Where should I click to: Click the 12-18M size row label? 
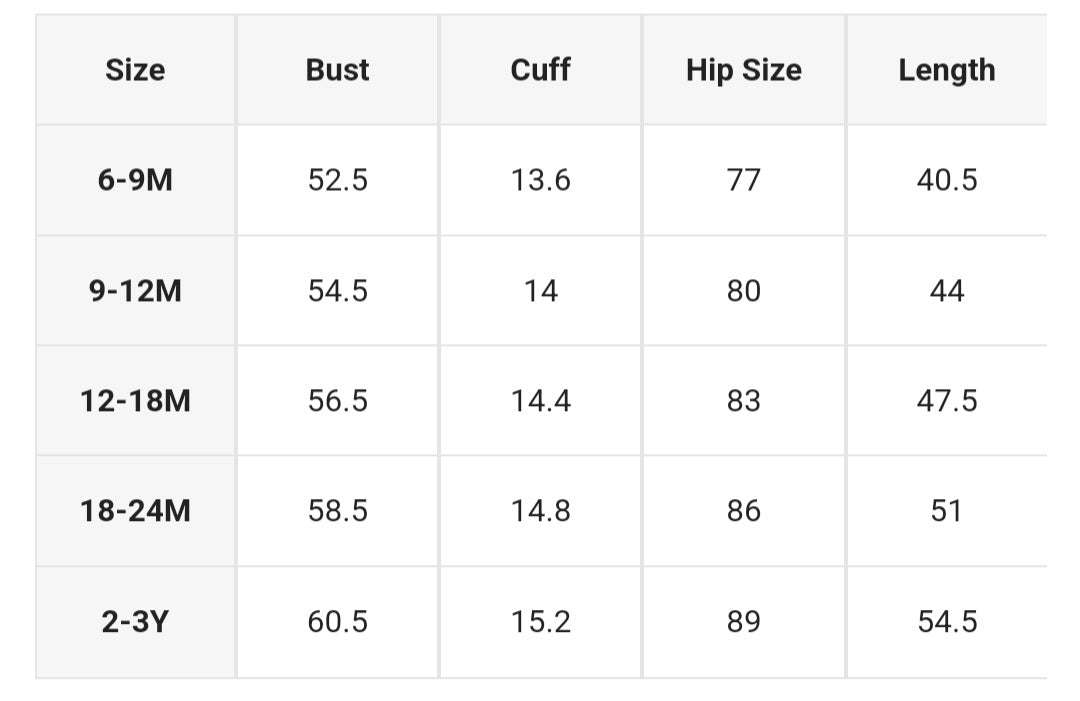click(x=135, y=401)
